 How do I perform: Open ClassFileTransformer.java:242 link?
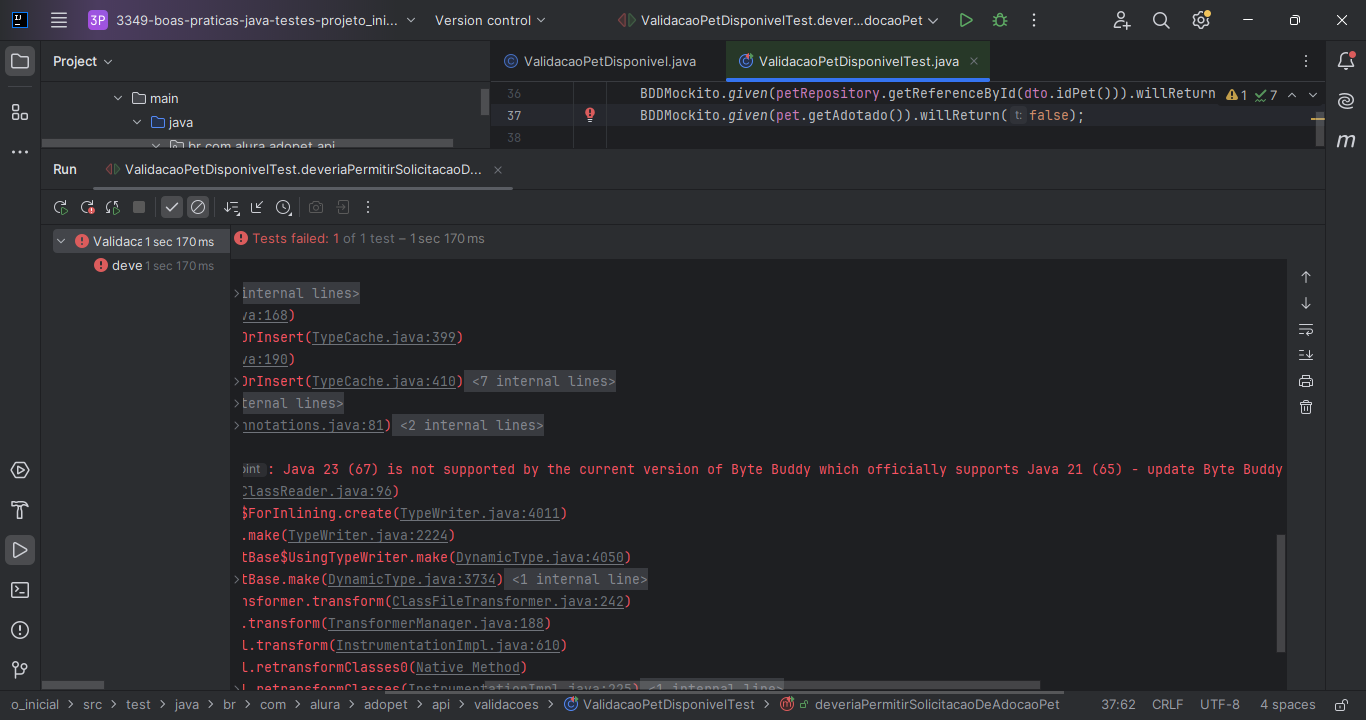coord(508,601)
